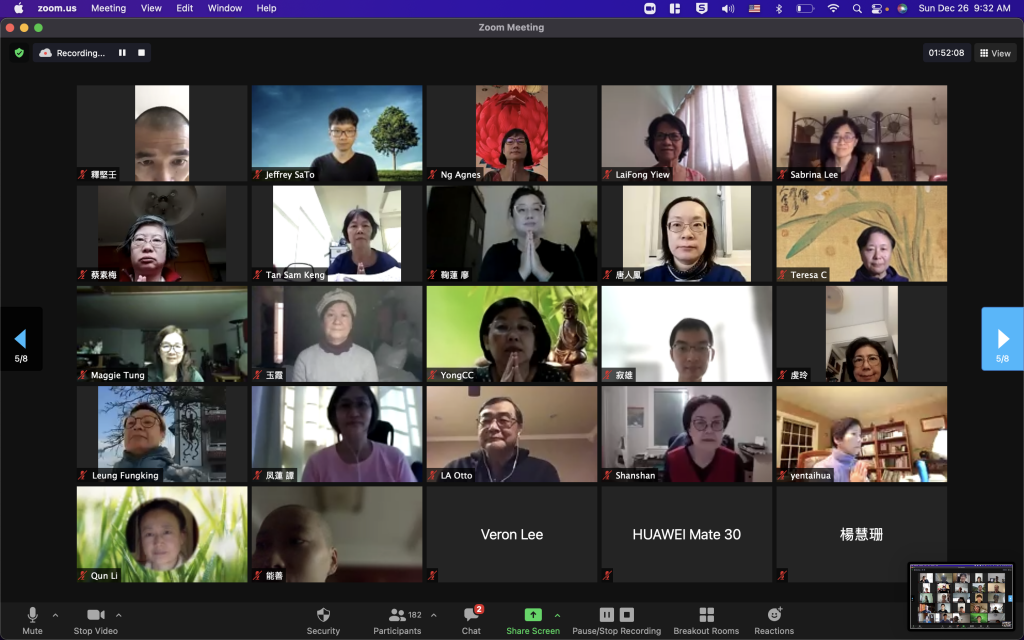1024x640 pixels.
Task: Expand the video options arrow beside Stop Video
Action: click(119, 615)
